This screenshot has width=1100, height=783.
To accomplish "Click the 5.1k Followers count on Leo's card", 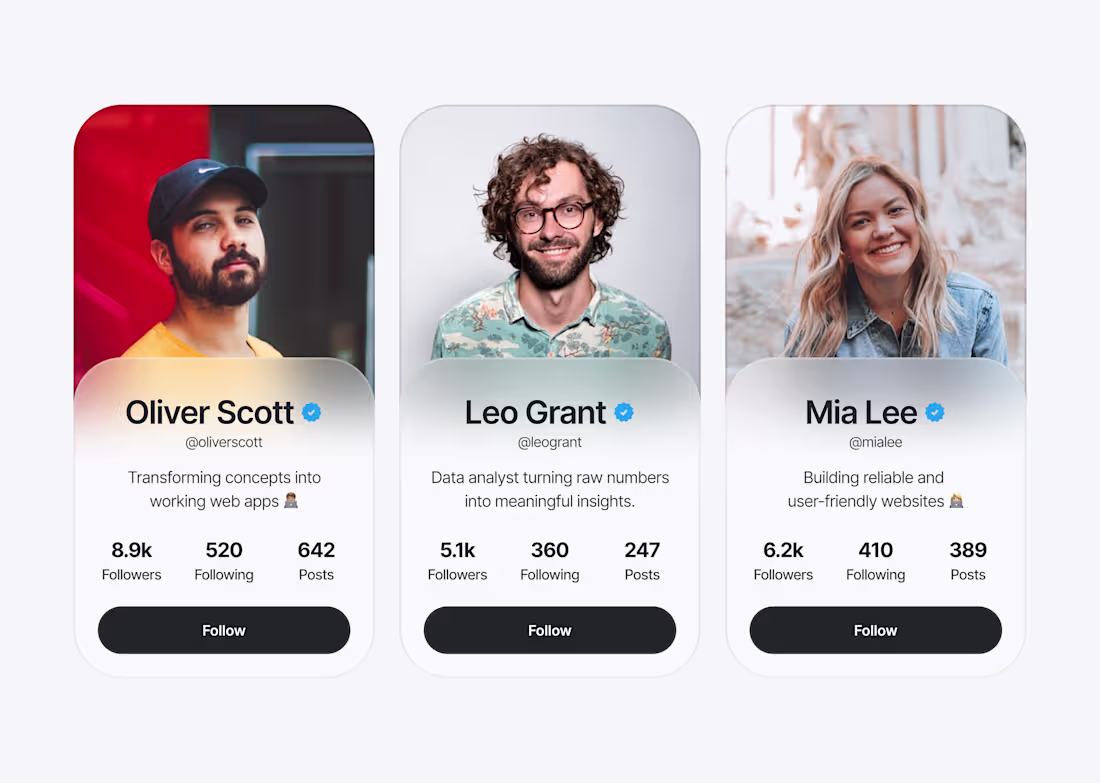I will [x=457, y=561].
